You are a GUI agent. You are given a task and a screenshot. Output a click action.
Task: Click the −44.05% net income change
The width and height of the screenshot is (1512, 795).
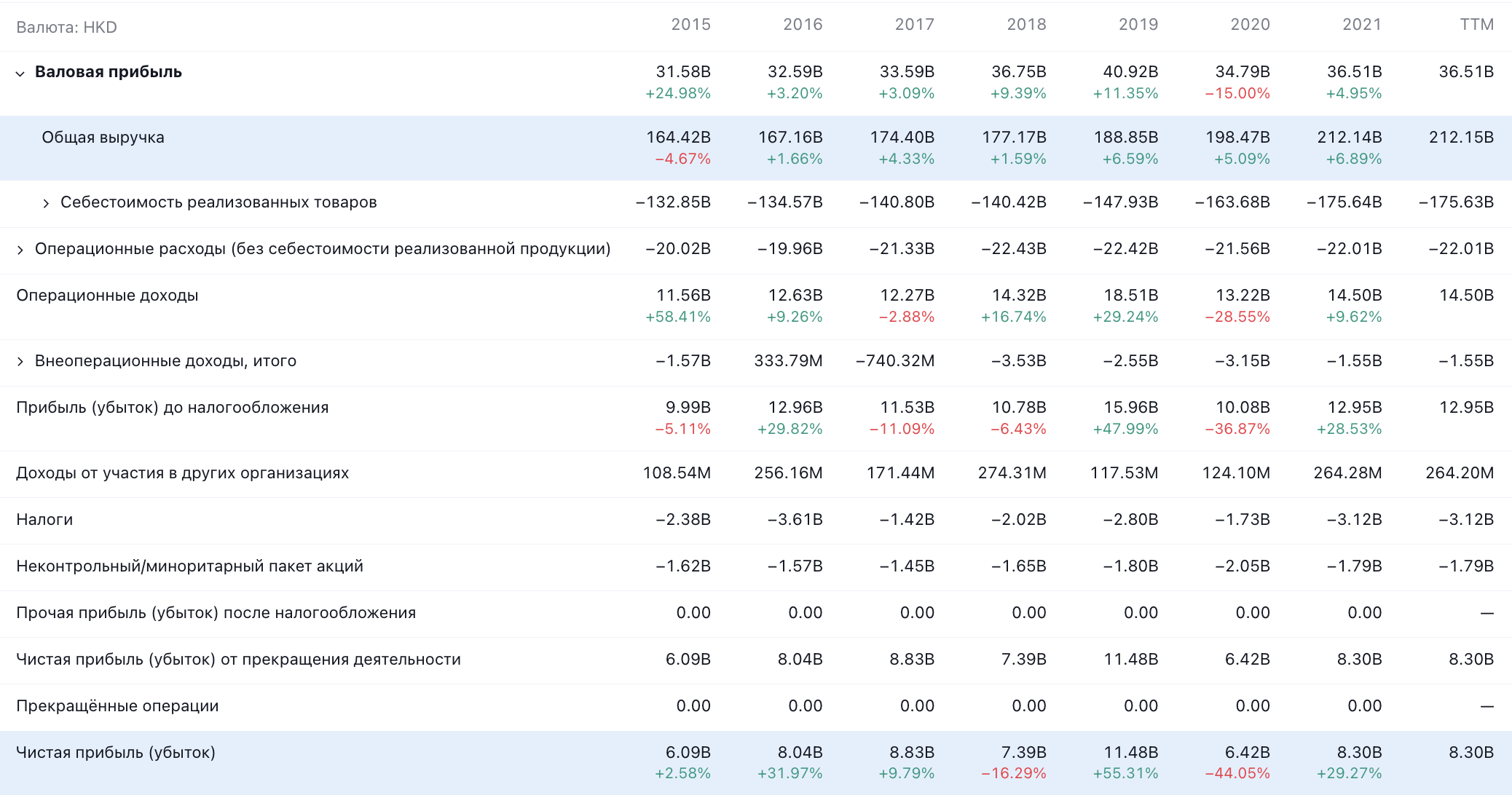coord(1237,774)
